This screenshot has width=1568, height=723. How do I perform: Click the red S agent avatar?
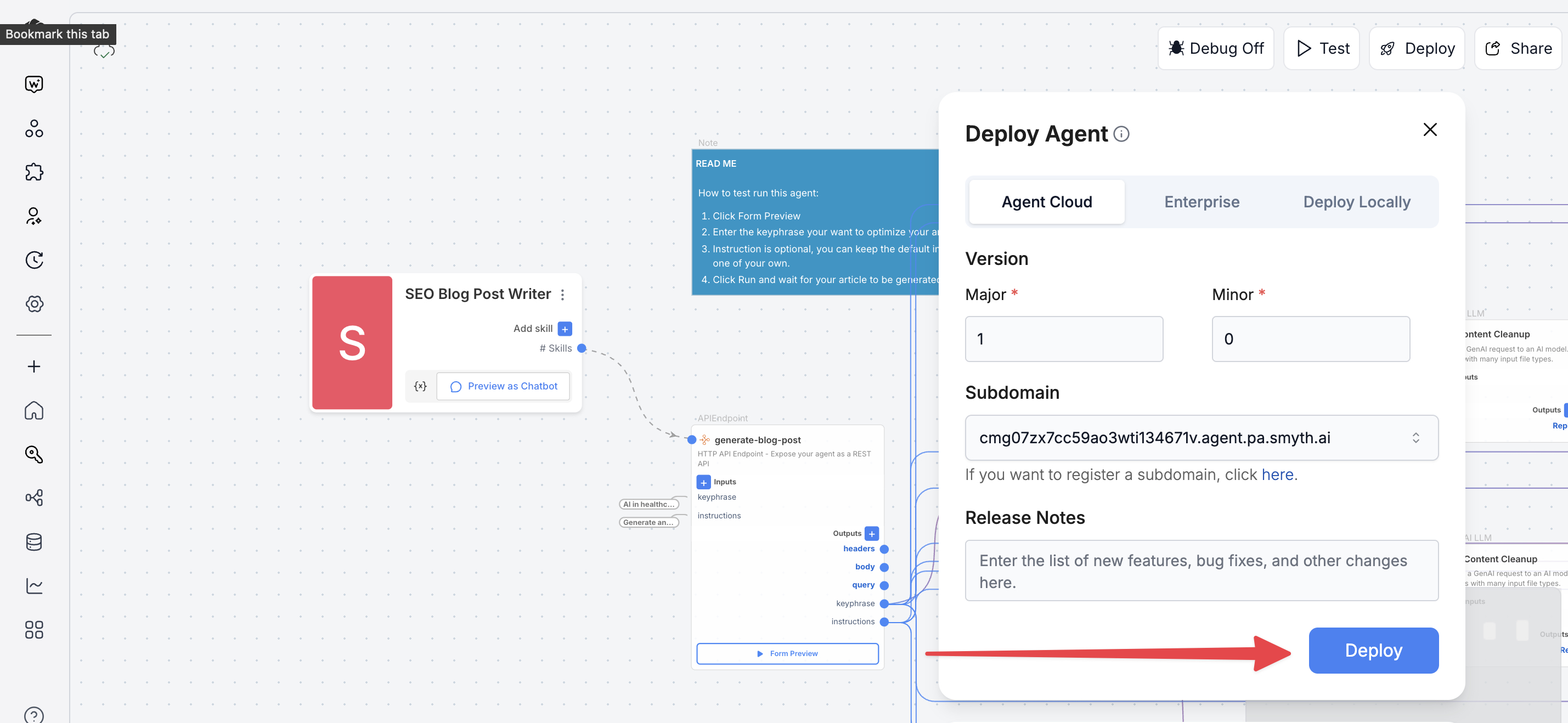352,343
